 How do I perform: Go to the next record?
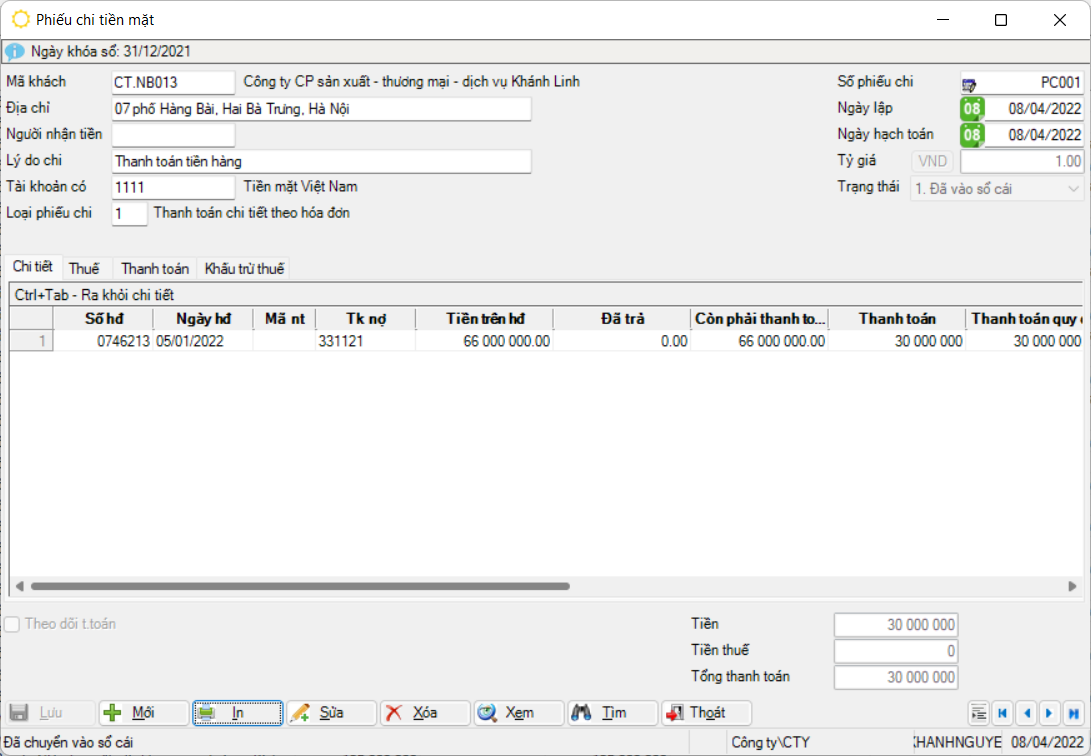pos(1049,713)
